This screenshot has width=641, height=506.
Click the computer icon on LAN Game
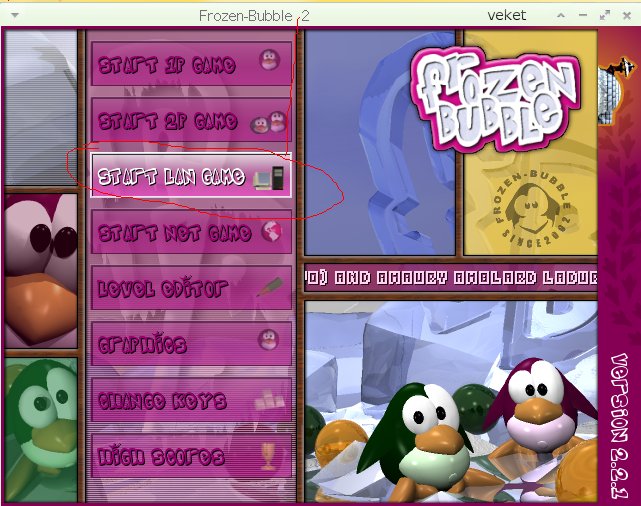tap(268, 178)
